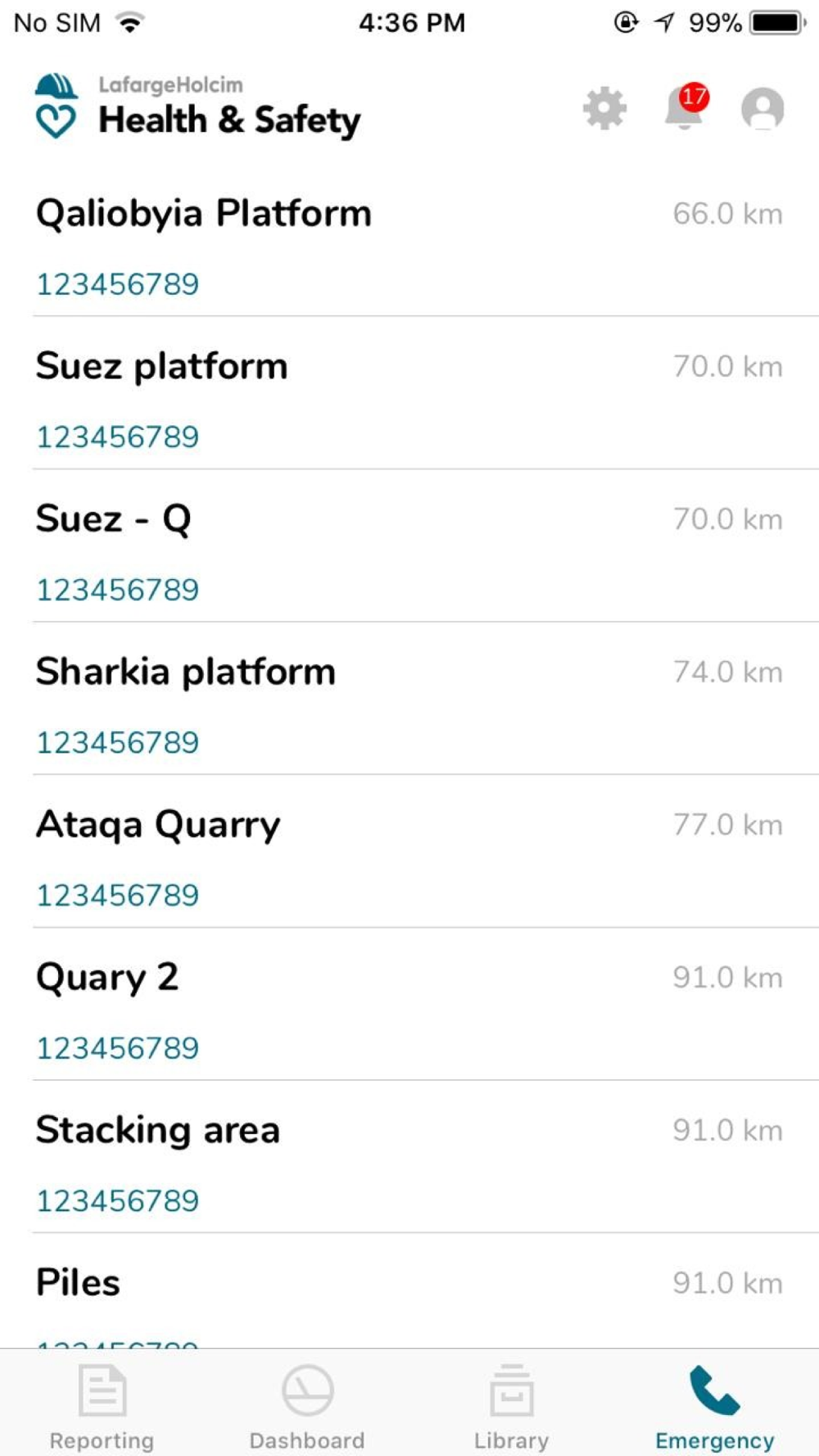819x1456 pixels.
Task: Open the user profile avatar
Action: [762, 109]
